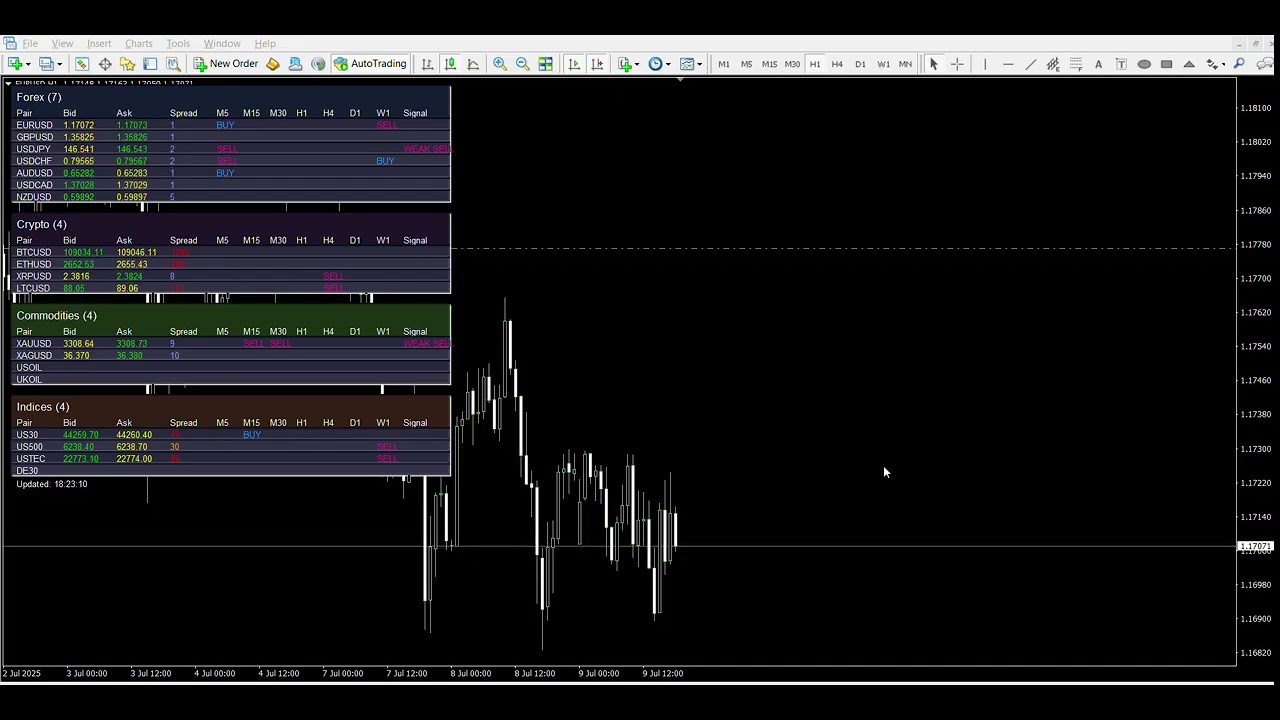Image resolution: width=1280 pixels, height=720 pixels.
Task: Switch to the D1 timeframe
Action: (860, 64)
